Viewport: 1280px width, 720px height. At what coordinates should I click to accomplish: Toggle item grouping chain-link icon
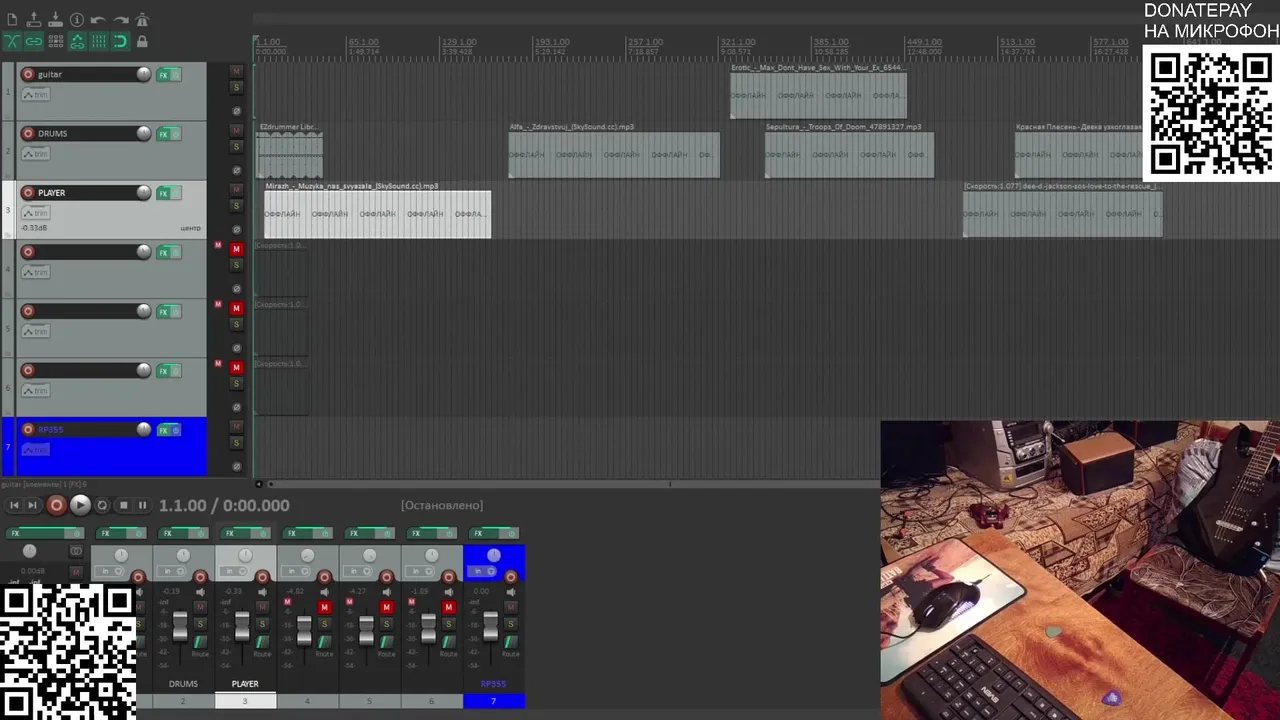(x=34, y=41)
